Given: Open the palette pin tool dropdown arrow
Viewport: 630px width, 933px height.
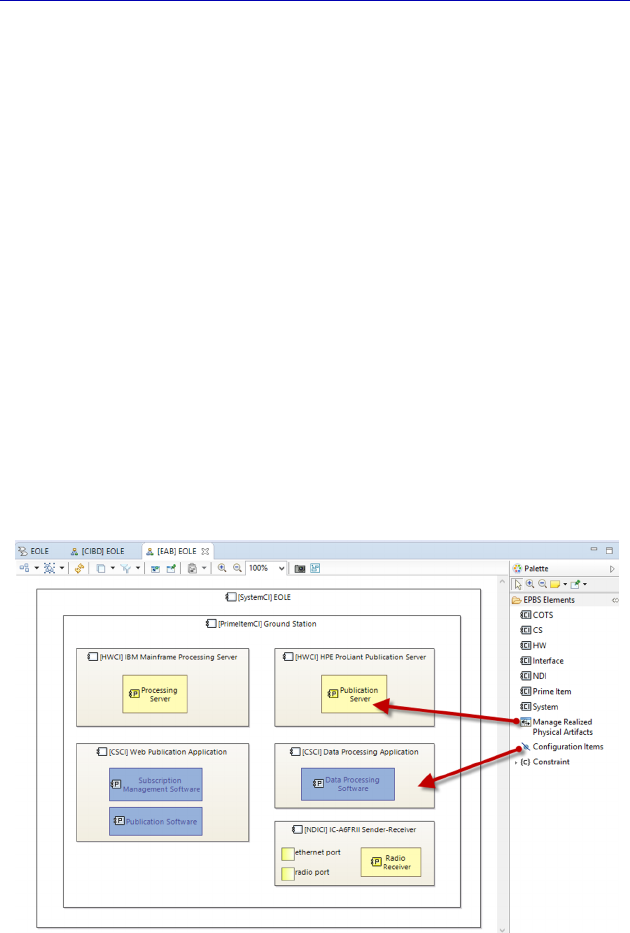Looking at the screenshot, I should click(585, 584).
